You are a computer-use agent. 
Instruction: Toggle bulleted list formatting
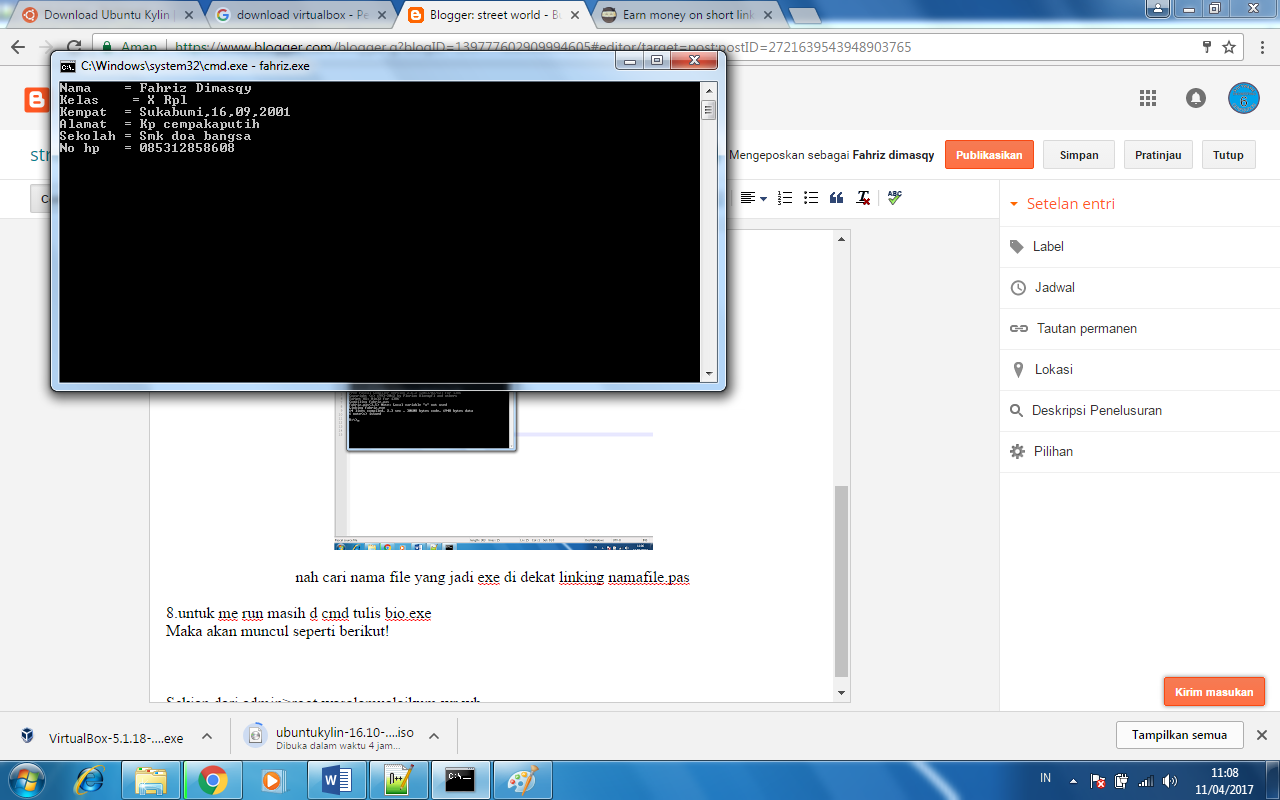click(810, 198)
